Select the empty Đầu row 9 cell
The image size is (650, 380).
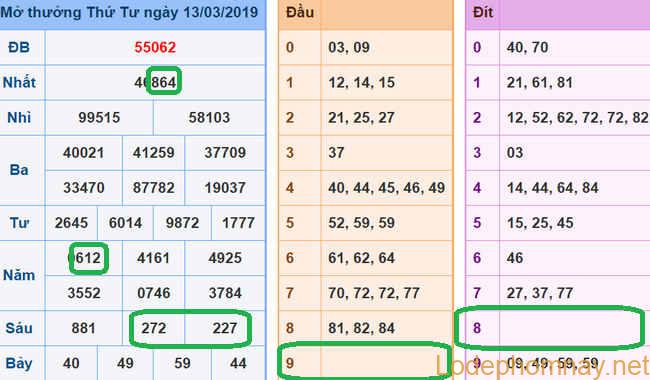(x=386, y=363)
